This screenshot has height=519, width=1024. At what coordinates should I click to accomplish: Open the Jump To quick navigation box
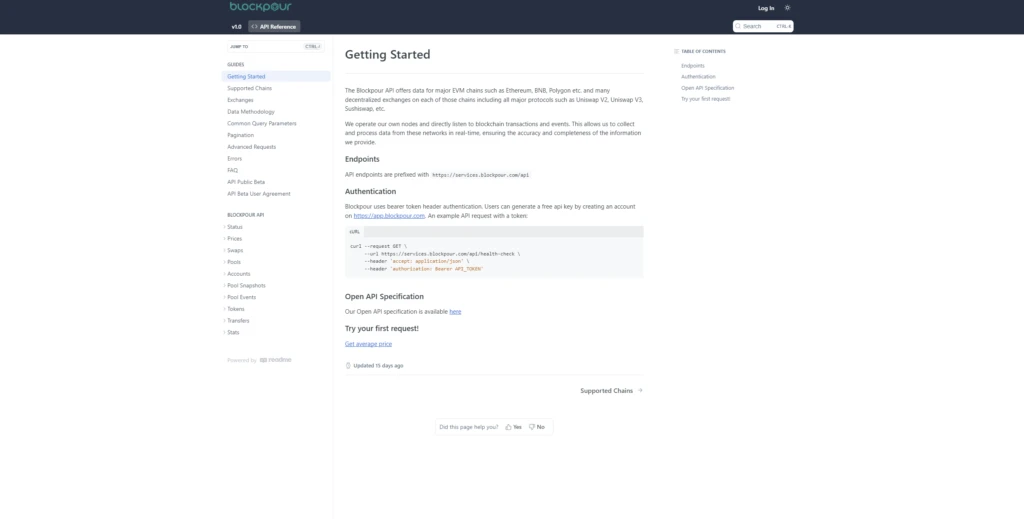click(275, 46)
